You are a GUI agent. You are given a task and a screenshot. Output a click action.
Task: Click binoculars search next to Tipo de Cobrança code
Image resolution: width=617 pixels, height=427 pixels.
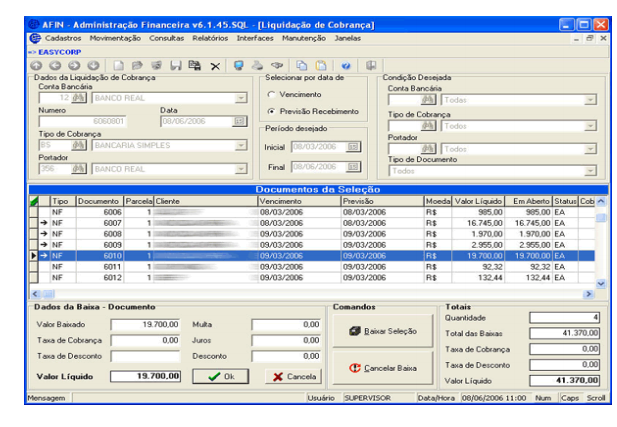[77, 145]
